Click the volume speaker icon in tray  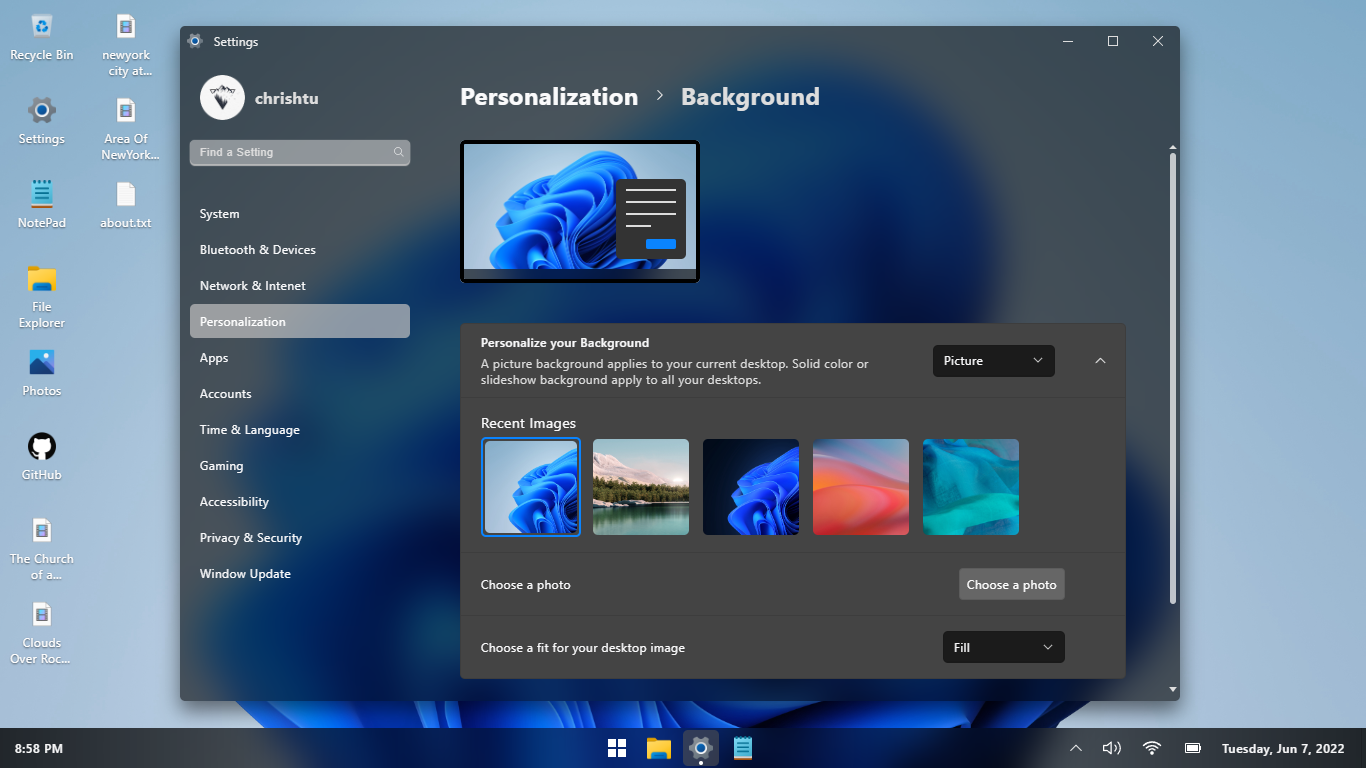tap(1111, 748)
